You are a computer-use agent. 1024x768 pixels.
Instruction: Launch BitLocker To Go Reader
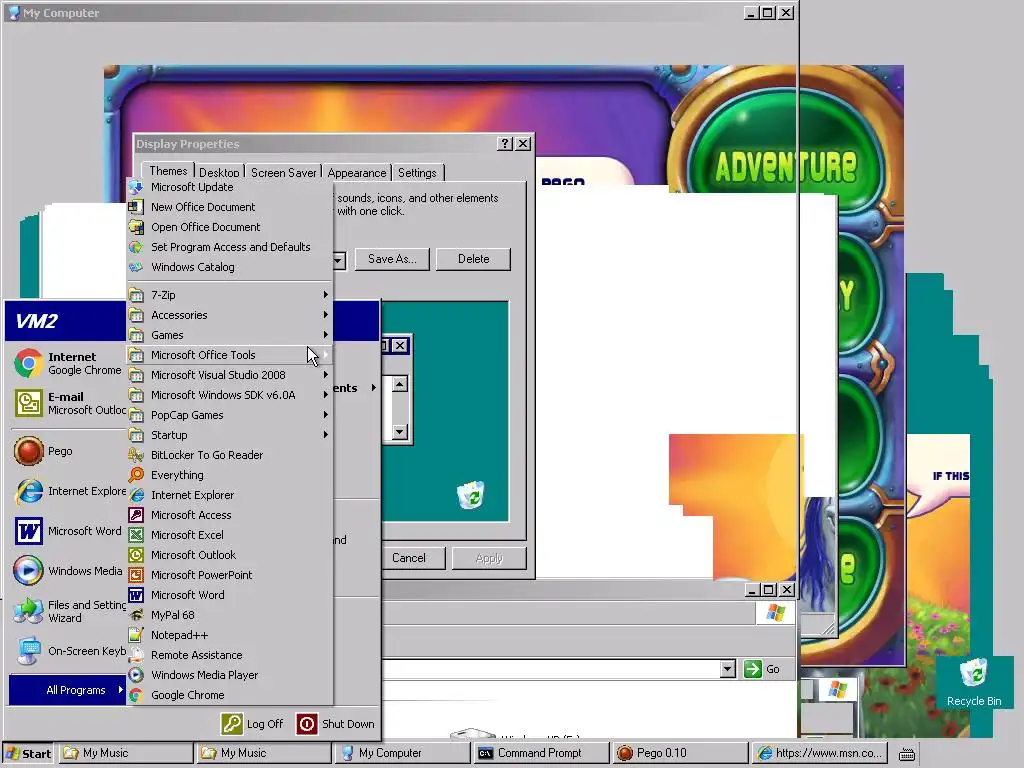click(230, 455)
